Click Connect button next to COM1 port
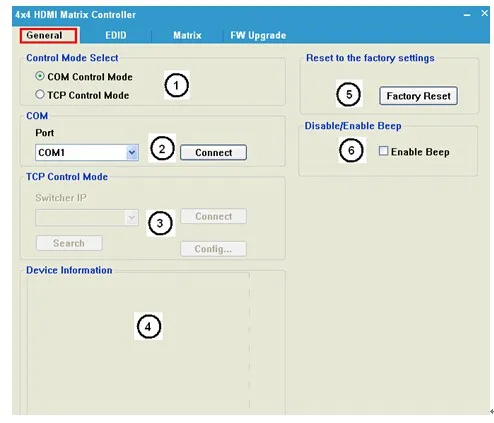Screen dimensions: 494x423 (213, 153)
